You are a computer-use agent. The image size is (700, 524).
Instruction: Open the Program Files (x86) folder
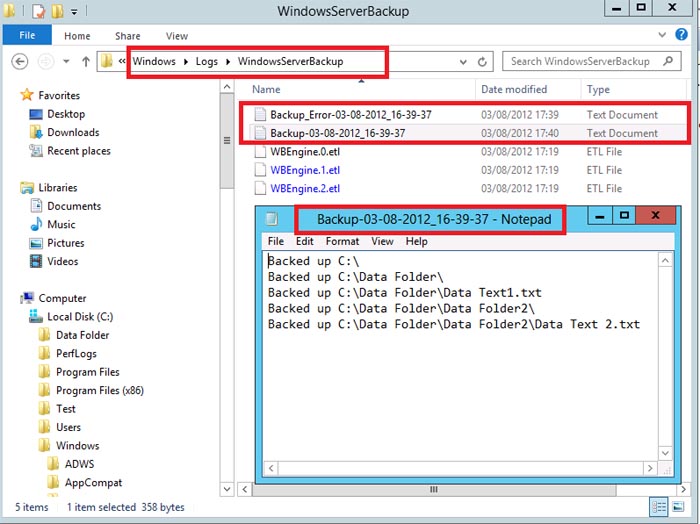tap(100, 390)
